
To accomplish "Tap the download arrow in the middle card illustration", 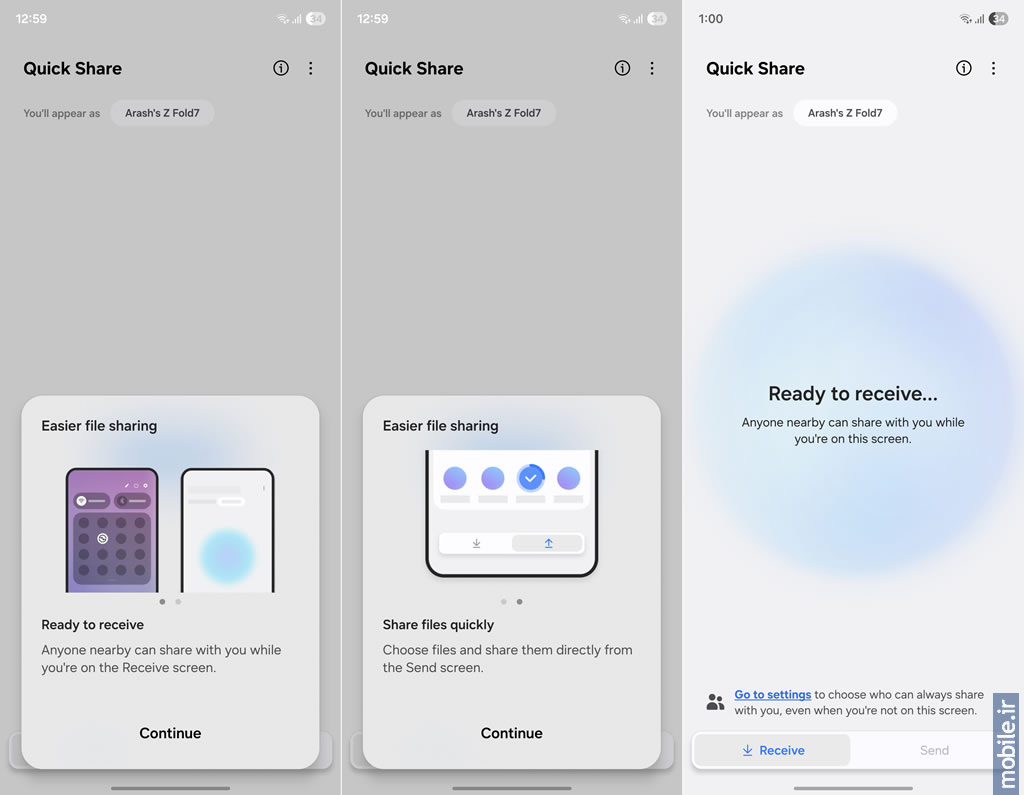I will (x=476, y=543).
